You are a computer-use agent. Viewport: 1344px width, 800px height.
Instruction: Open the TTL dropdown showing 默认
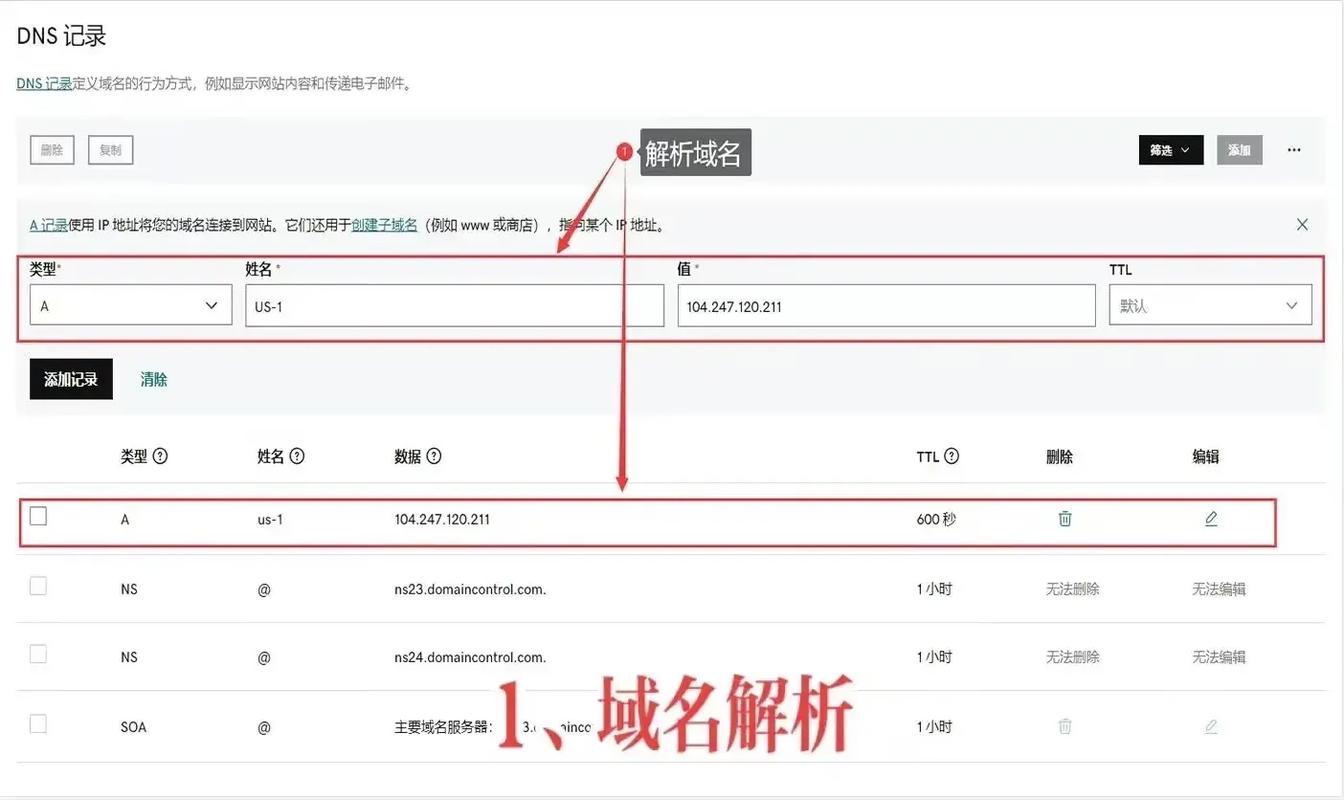click(x=1210, y=306)
